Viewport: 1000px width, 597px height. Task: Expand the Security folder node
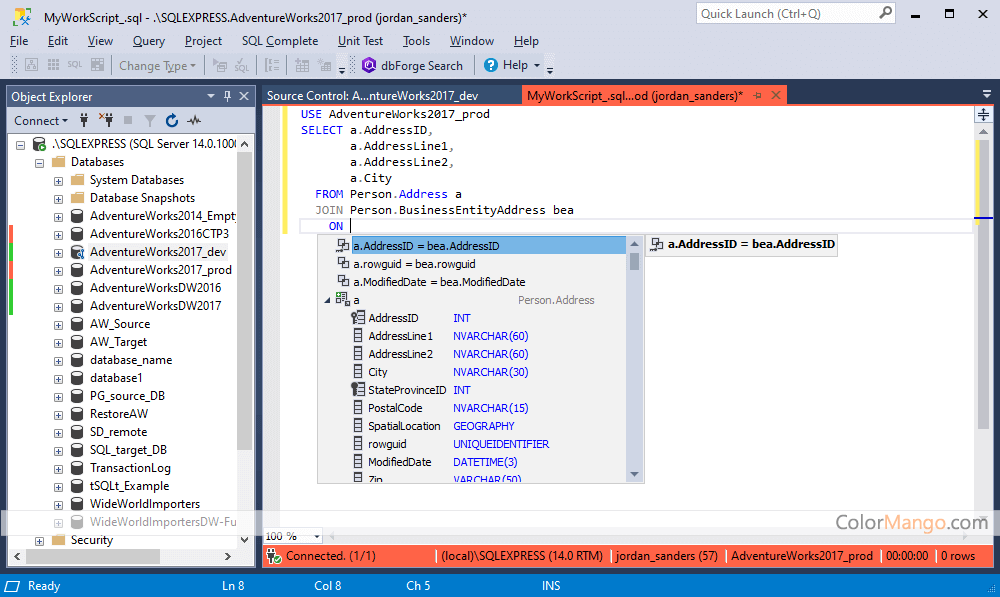40,541
